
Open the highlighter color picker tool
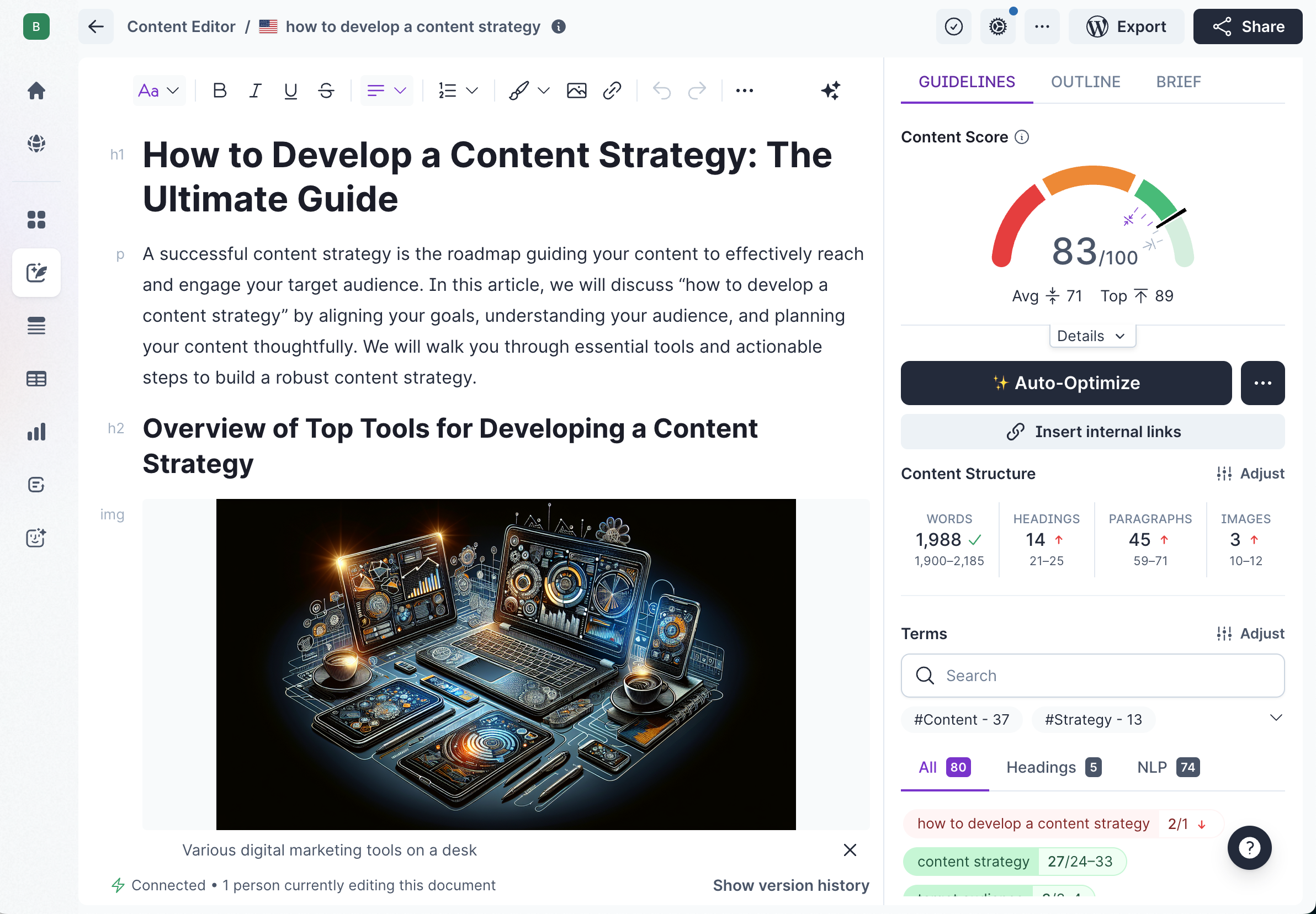(527, 91)
